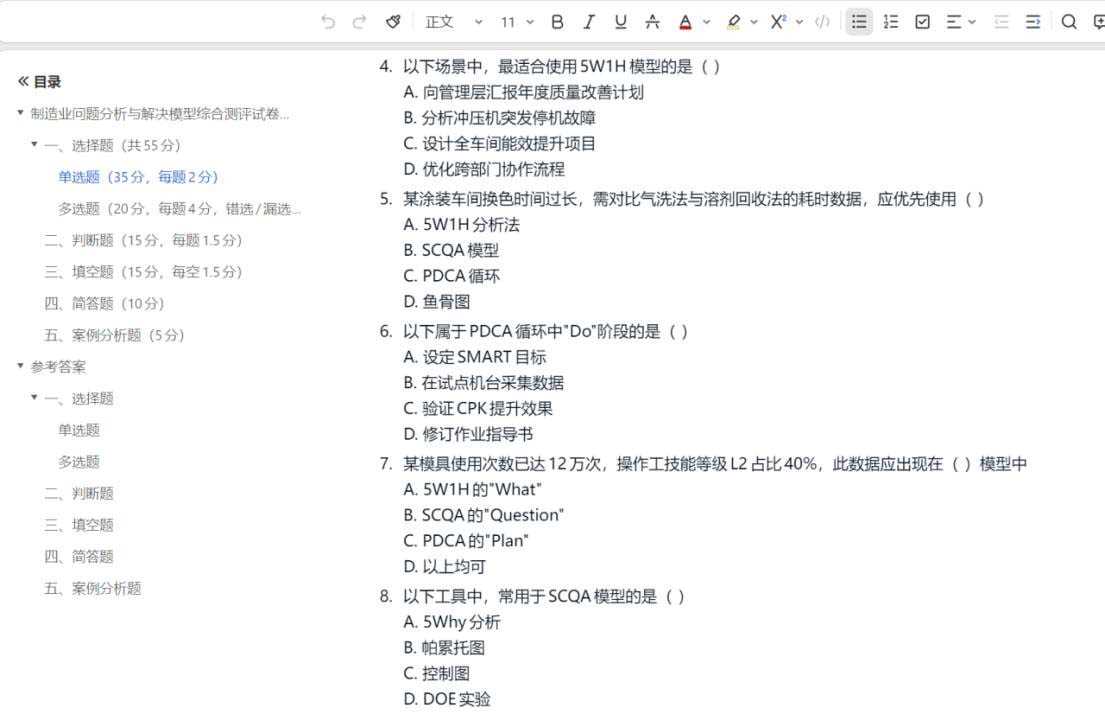Click option D. 优化跨部门协作流程
Screen dimensions: 1105x727
pyautogui.click(x=484, y=169)
